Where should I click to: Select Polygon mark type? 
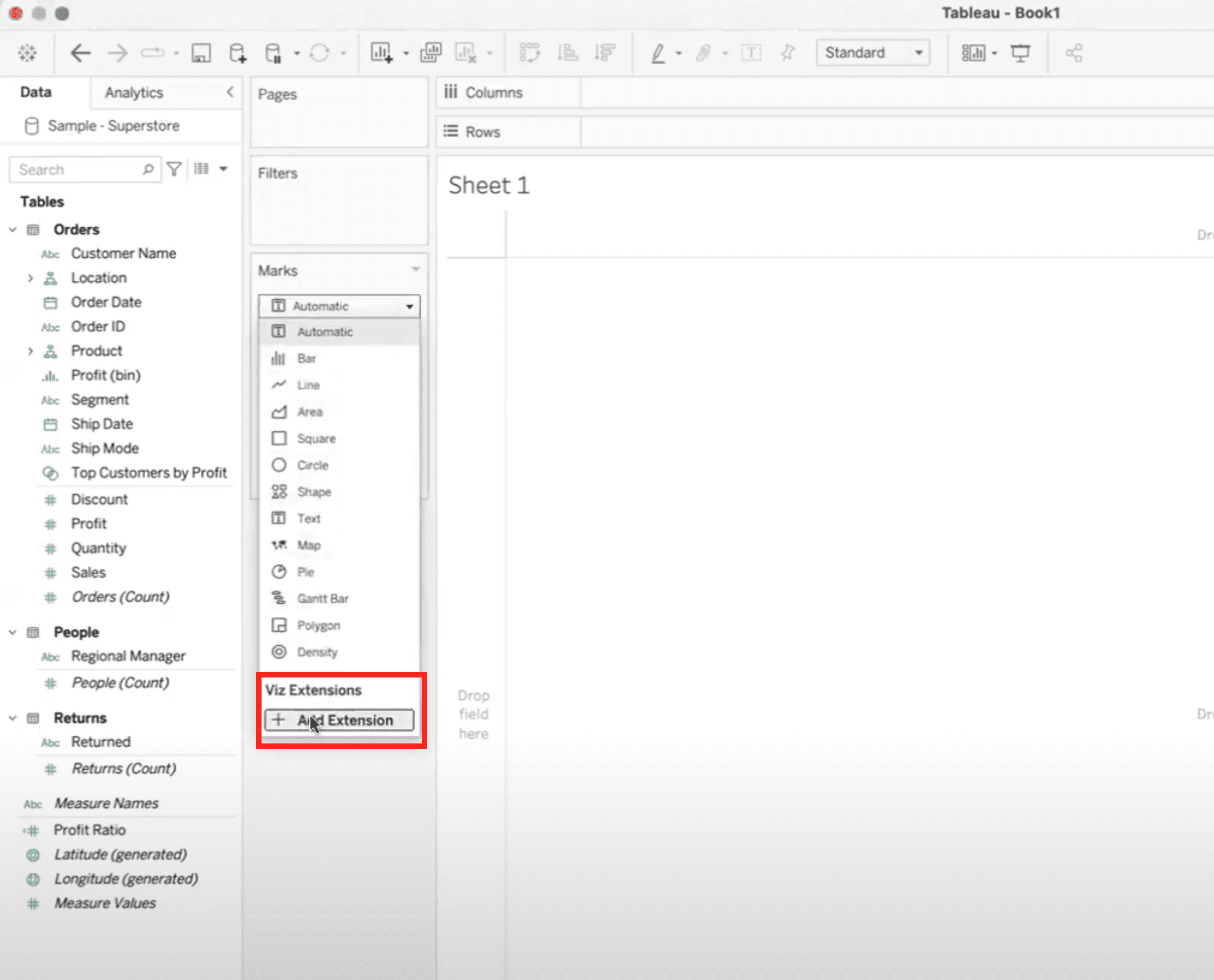click(x=339, y=626)
